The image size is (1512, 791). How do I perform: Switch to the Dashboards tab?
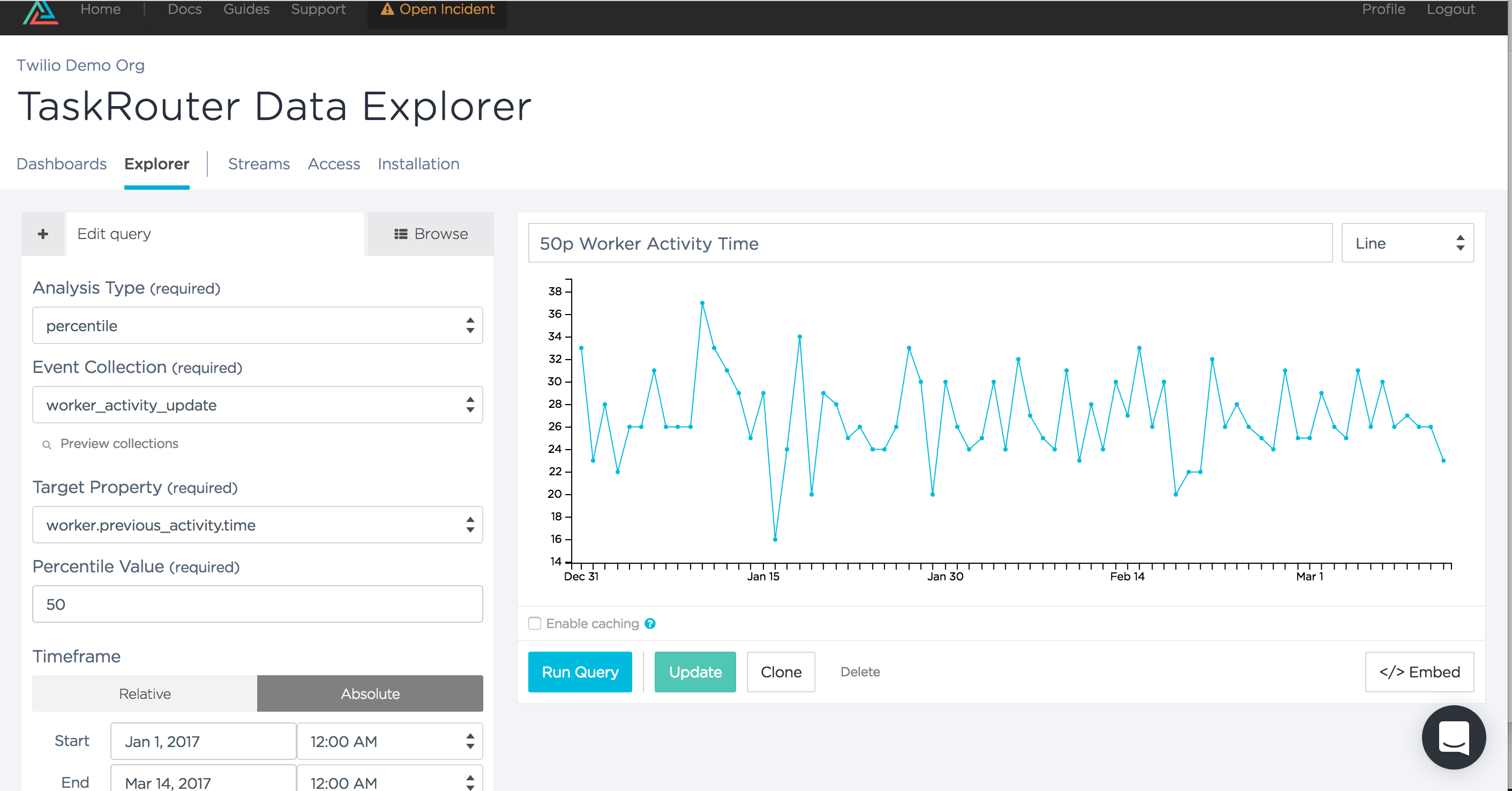pos(62,164)
